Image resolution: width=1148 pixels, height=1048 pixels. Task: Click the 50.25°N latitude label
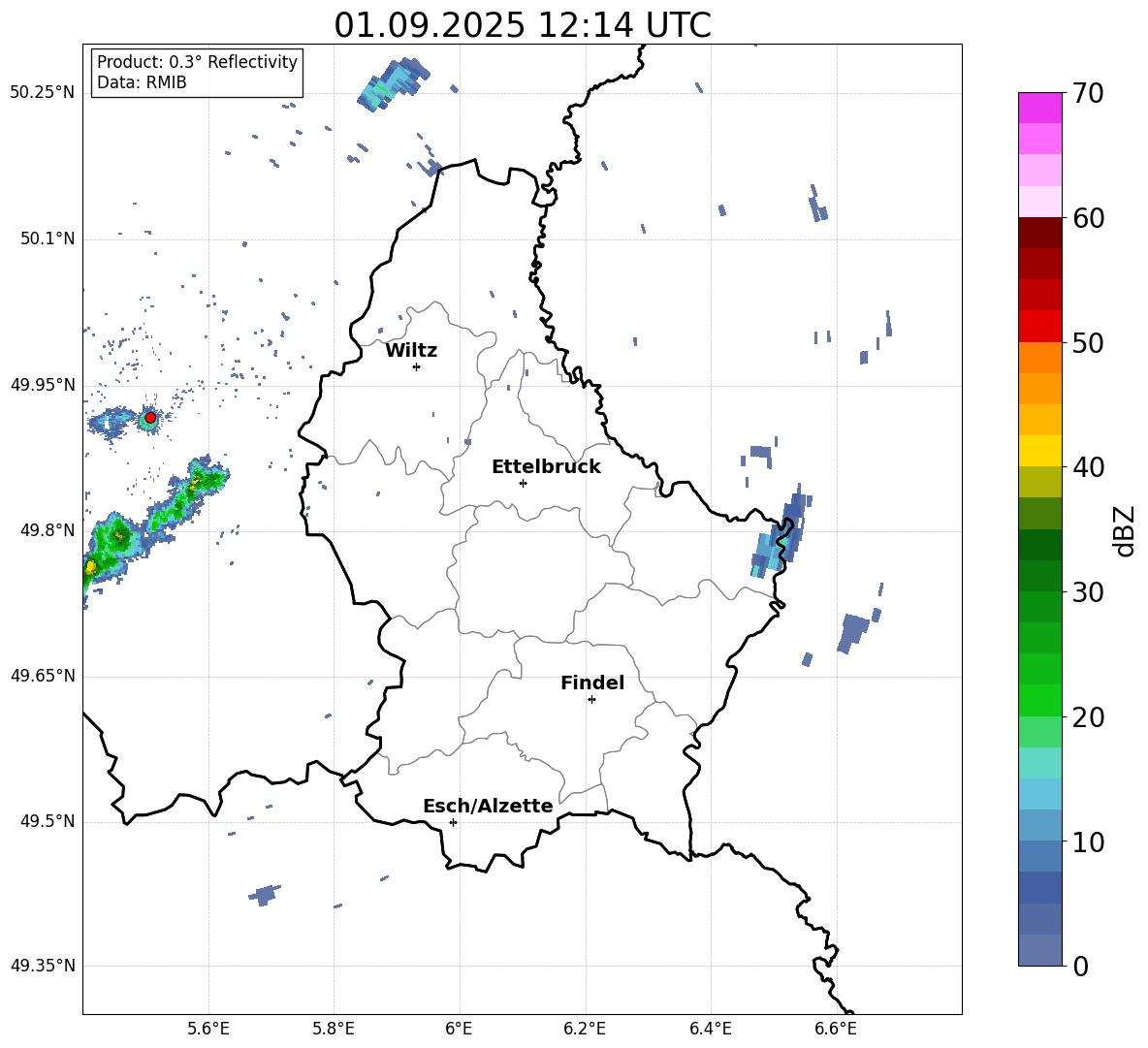tap(43, 93)
